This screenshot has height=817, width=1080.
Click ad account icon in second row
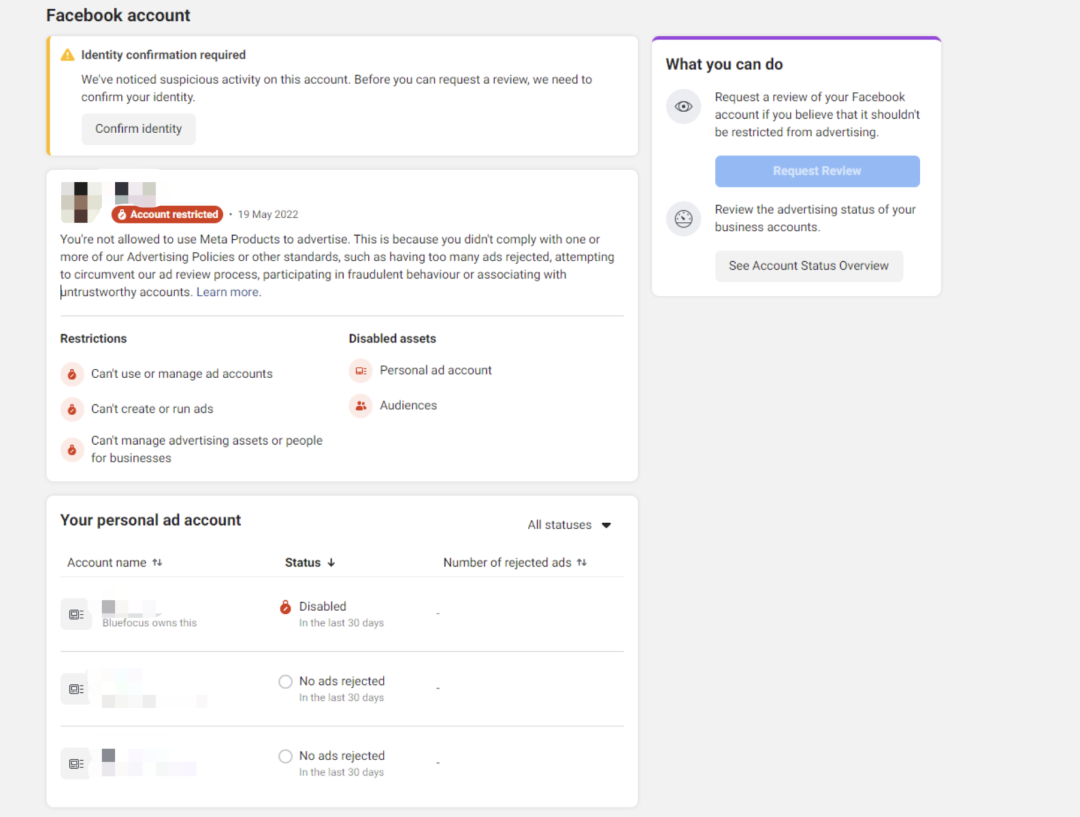point(76,689)
